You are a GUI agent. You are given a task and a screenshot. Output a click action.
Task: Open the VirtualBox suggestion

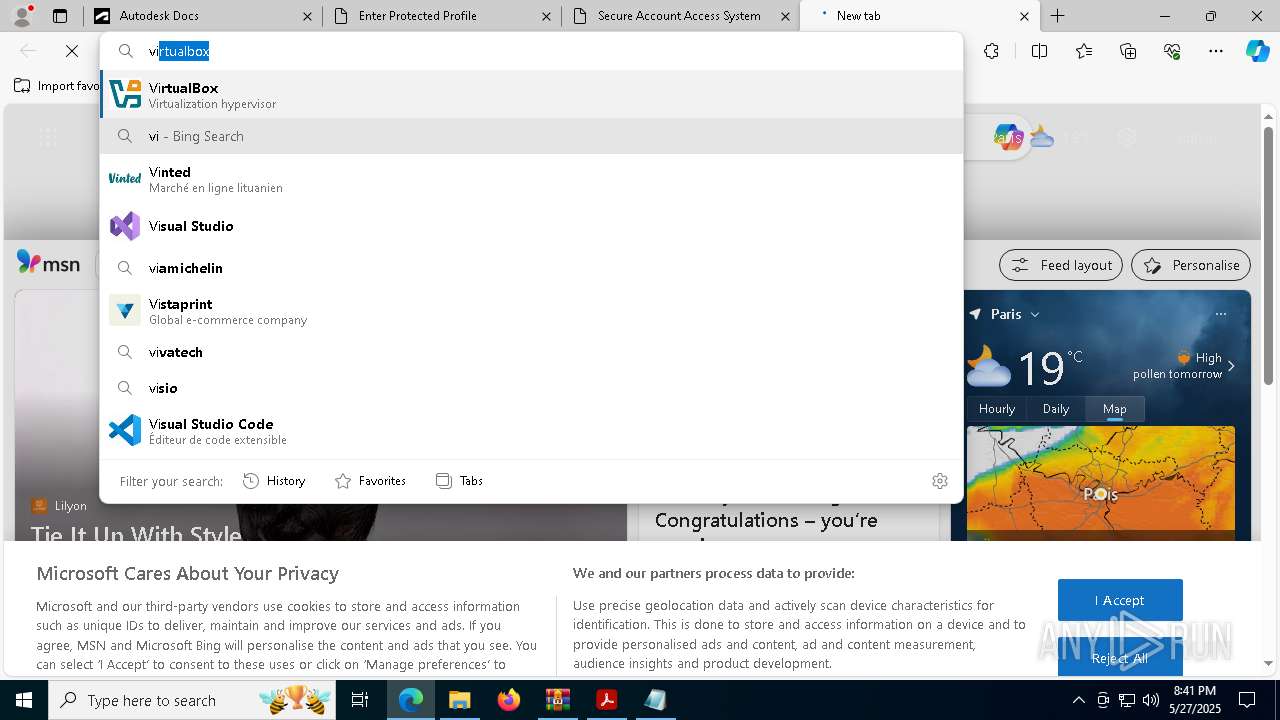coord(531,95)
